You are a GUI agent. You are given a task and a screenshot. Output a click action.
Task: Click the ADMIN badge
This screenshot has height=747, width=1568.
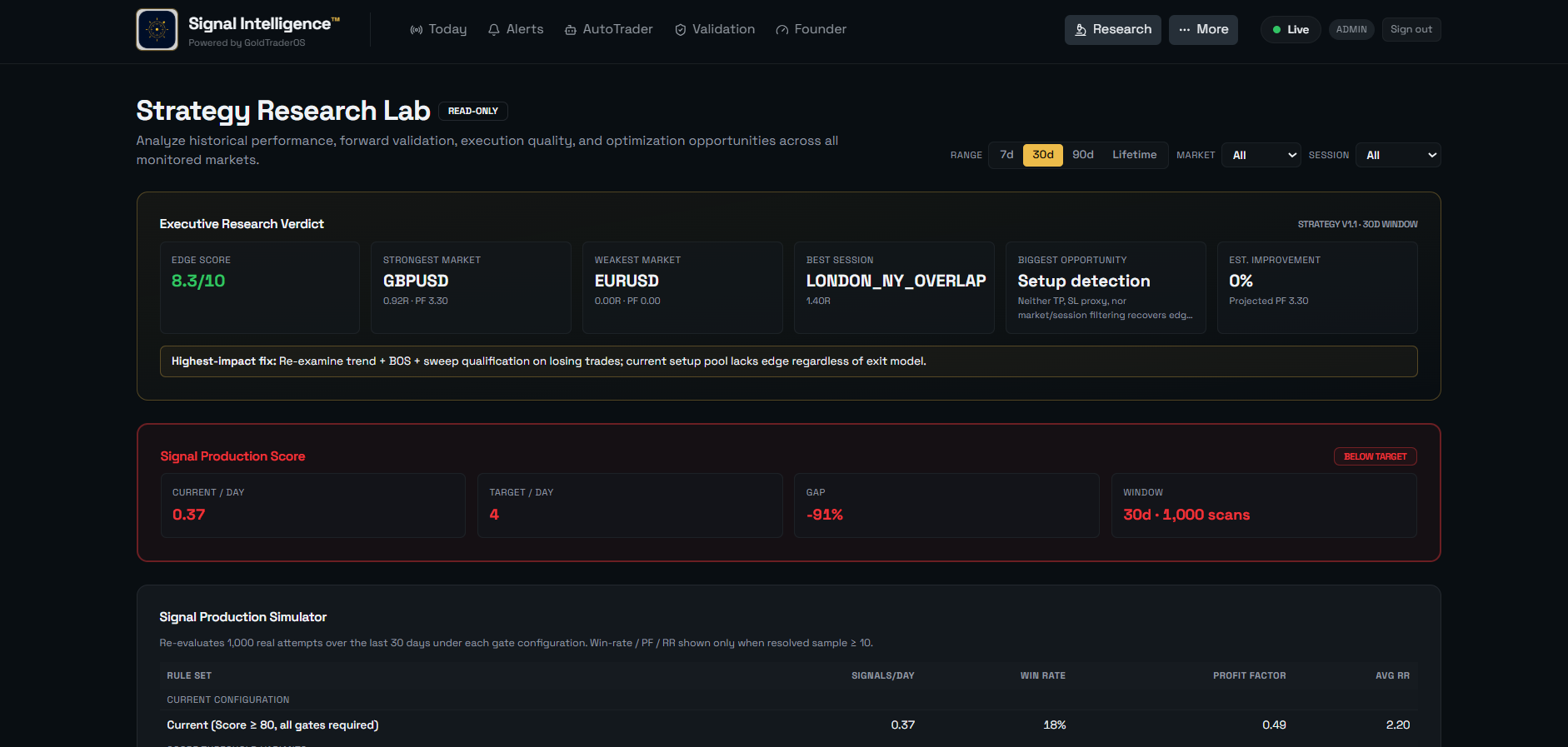(1351, 29)
